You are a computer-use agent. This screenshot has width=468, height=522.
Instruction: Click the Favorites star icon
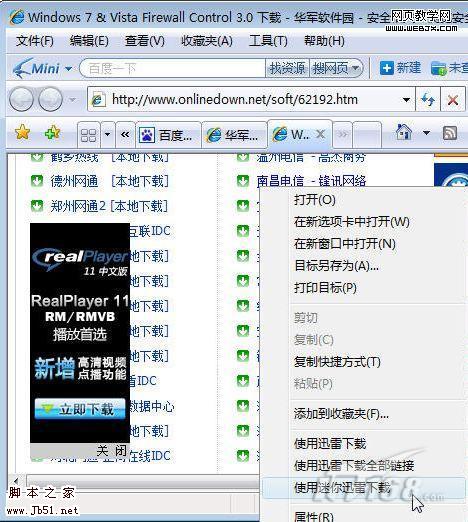(23, 133)
